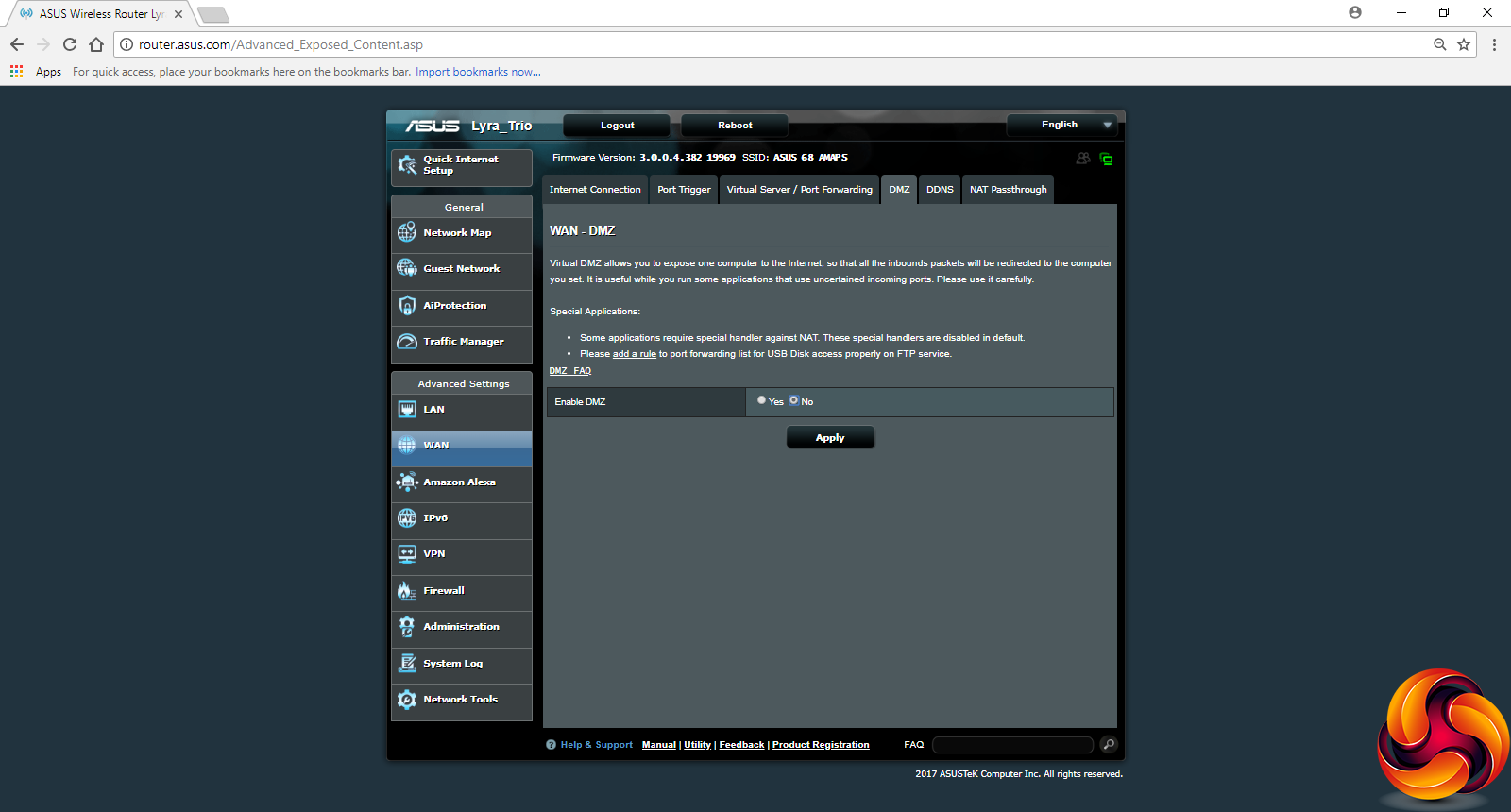
Task: Click the FAQ search magnifier icon
Action: coord(1109,744)
